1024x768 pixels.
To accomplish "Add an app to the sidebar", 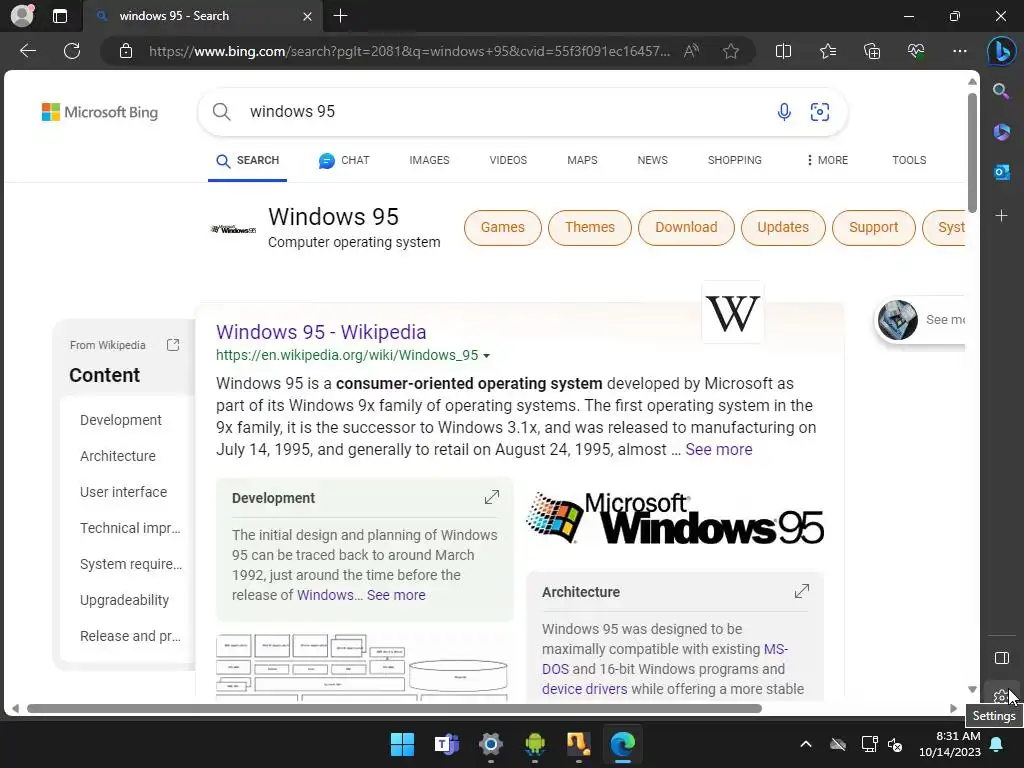I will point(1001,216).
